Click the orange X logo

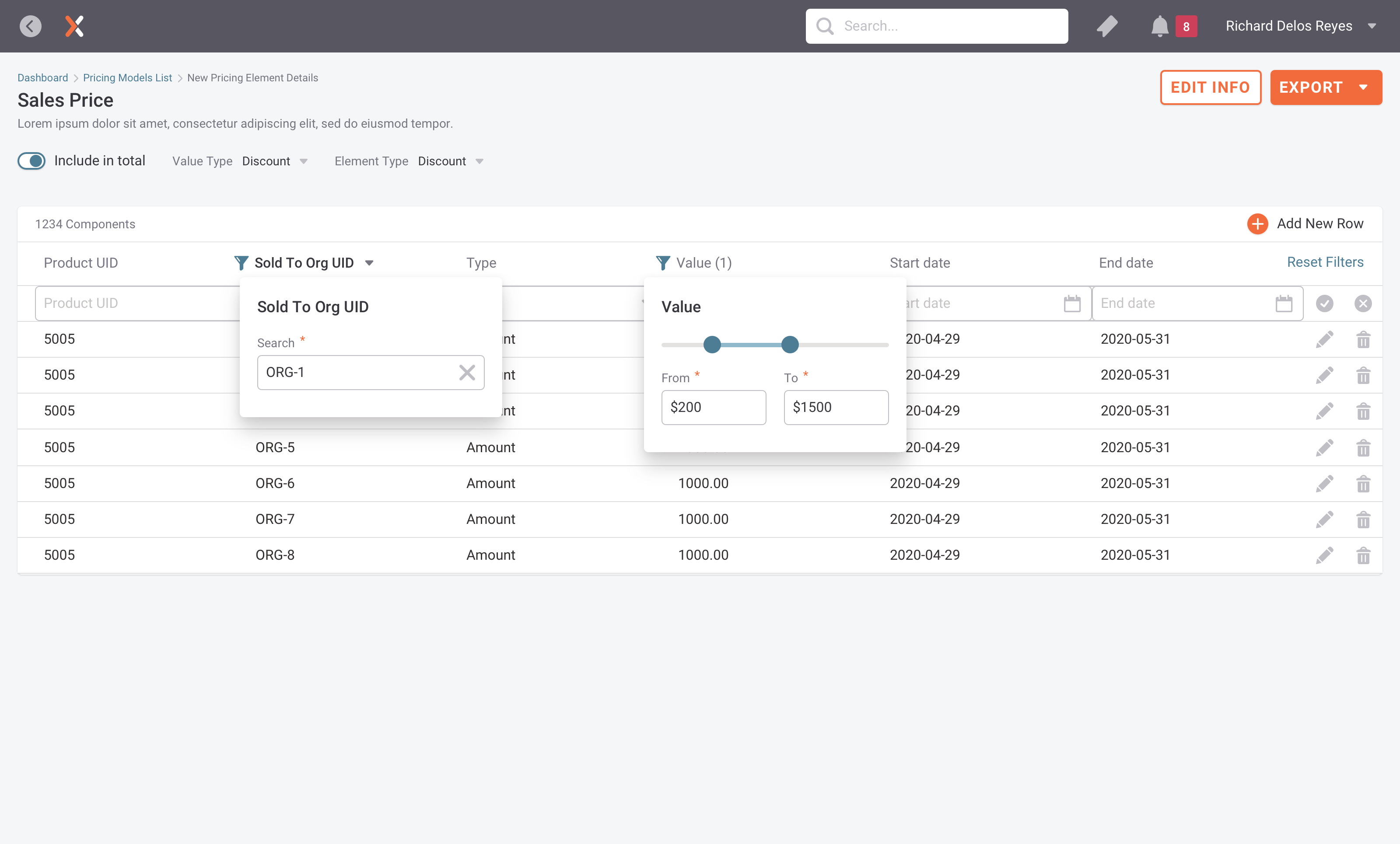(x=74, y=26)
